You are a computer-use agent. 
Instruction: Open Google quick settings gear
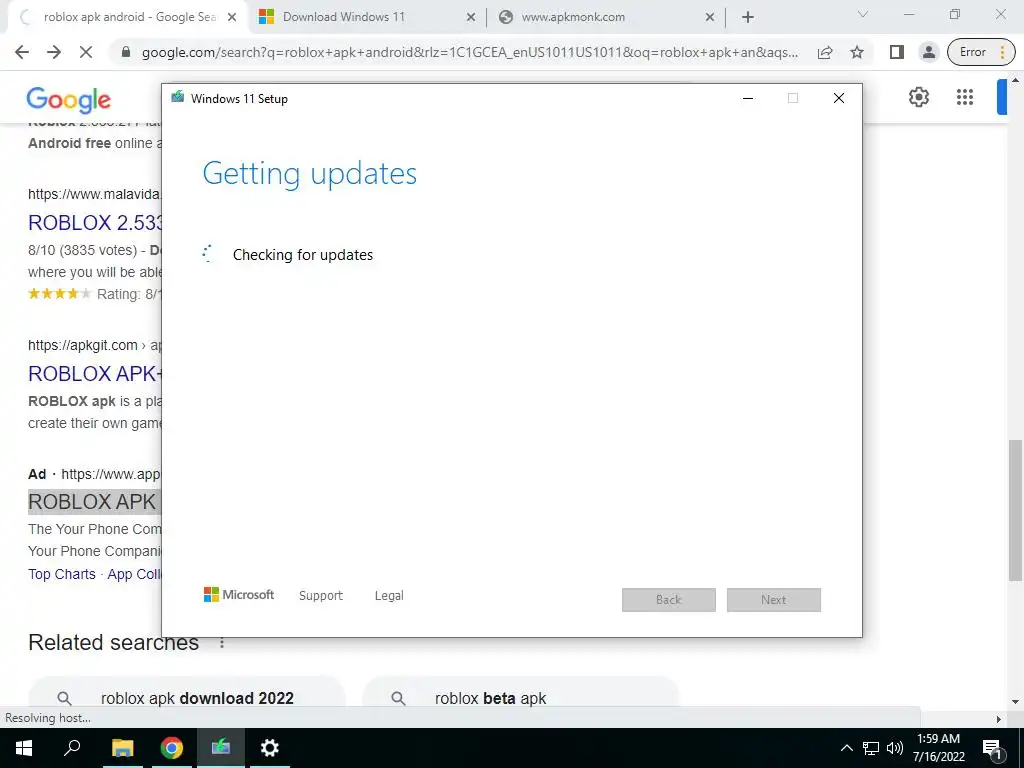click(x=919, y=97)
